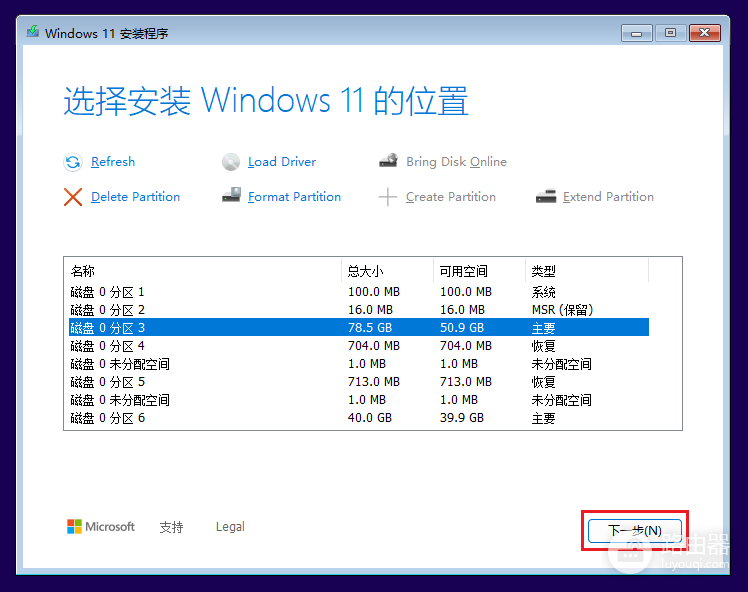Maximize the Windows 11 安装程序 window

(x=670, y=33)
